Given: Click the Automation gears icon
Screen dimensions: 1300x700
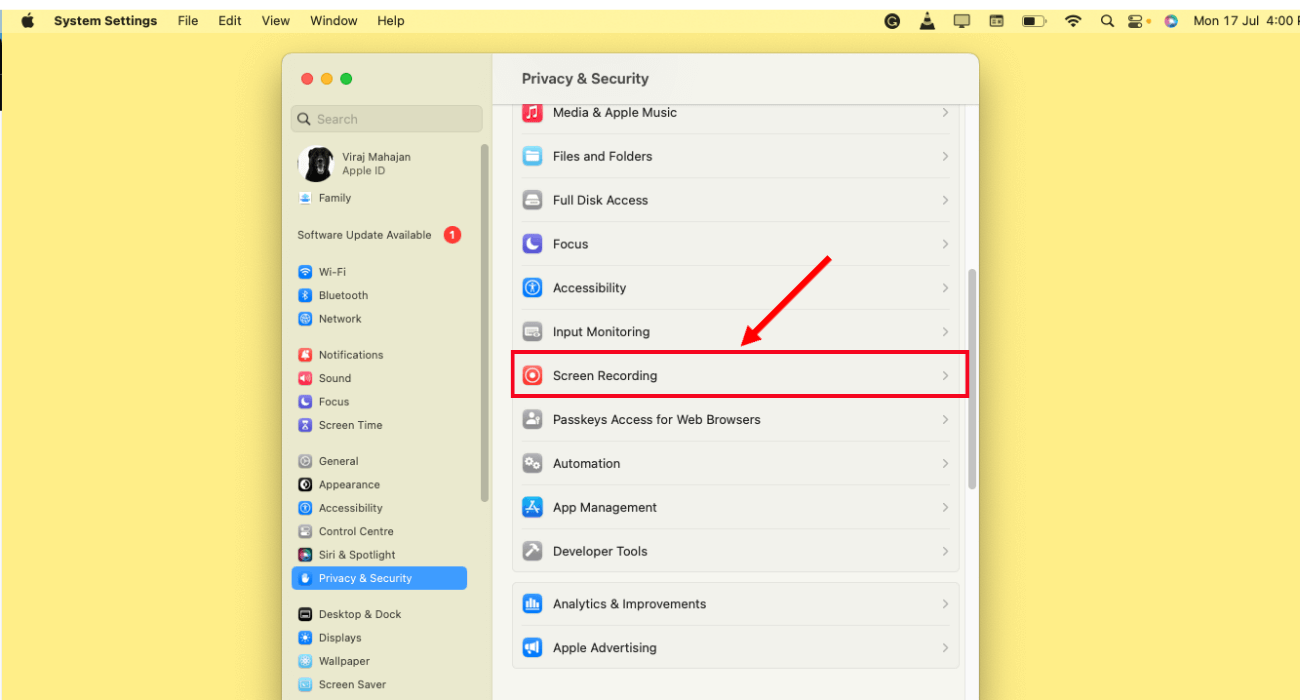Looking at the screenshot, I should (x=533, y=464).
